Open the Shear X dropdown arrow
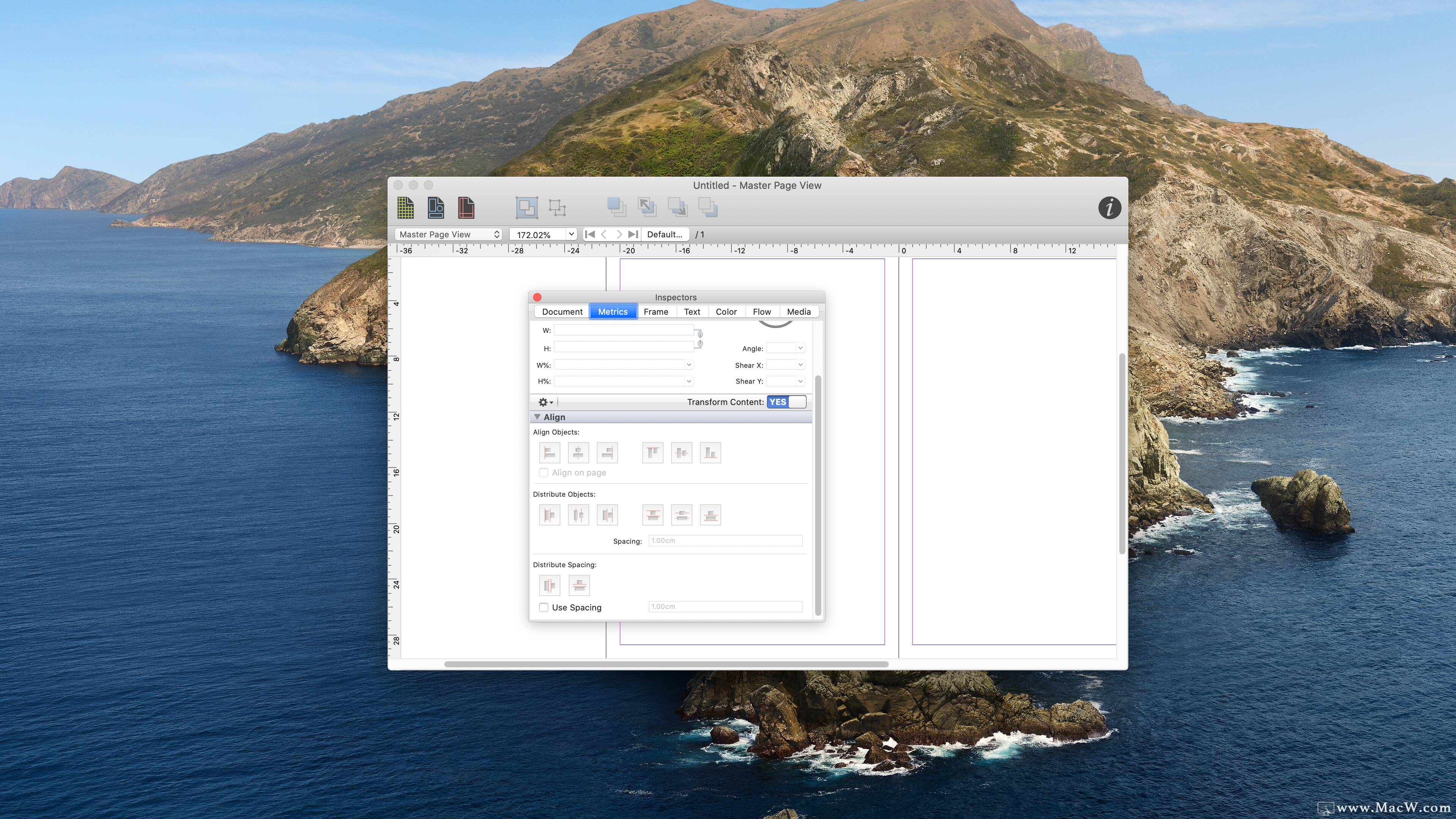 pyautogui.click(x=800, y=365)
